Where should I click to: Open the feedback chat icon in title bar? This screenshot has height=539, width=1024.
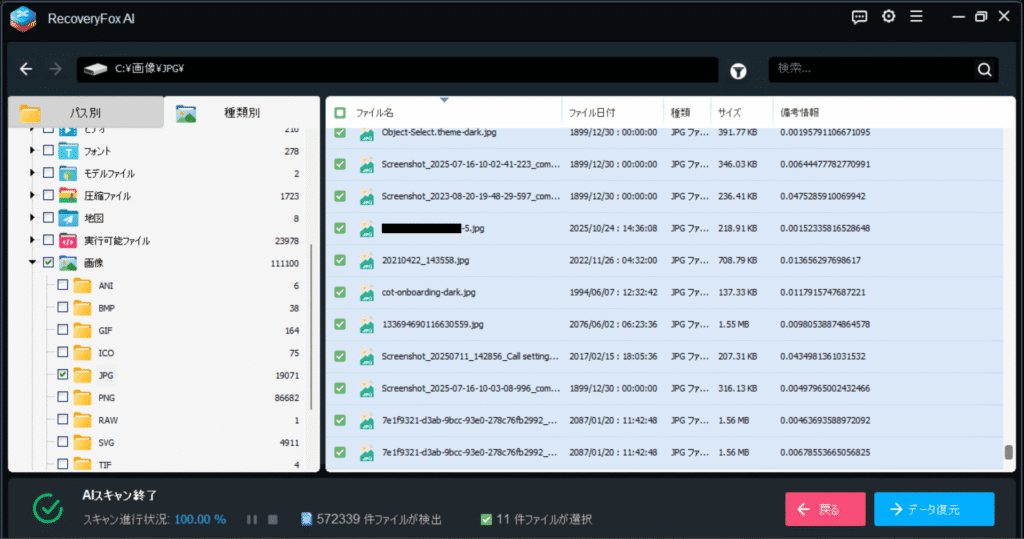point(859,17)
